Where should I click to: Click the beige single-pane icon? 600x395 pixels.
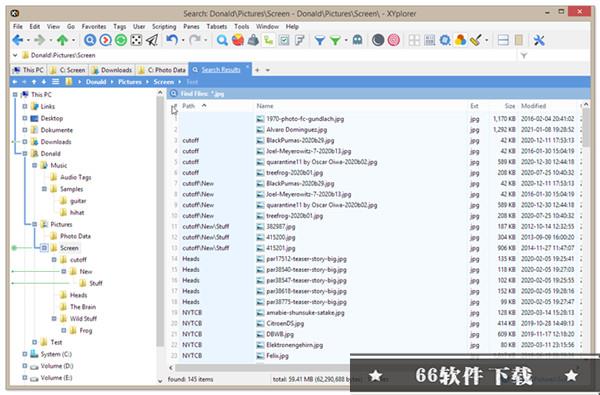519,40
